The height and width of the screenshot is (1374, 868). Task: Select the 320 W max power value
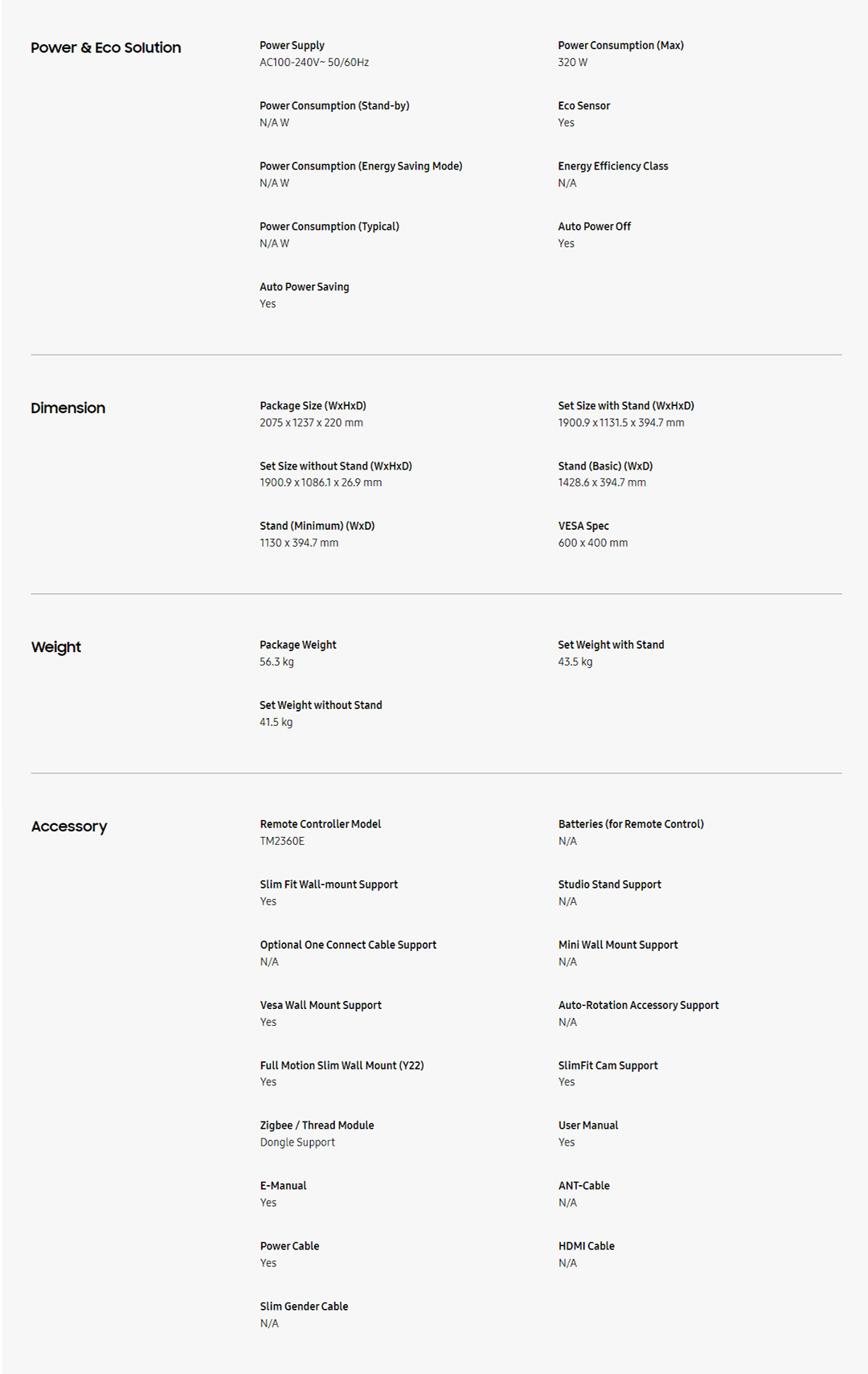coord(572,63)
